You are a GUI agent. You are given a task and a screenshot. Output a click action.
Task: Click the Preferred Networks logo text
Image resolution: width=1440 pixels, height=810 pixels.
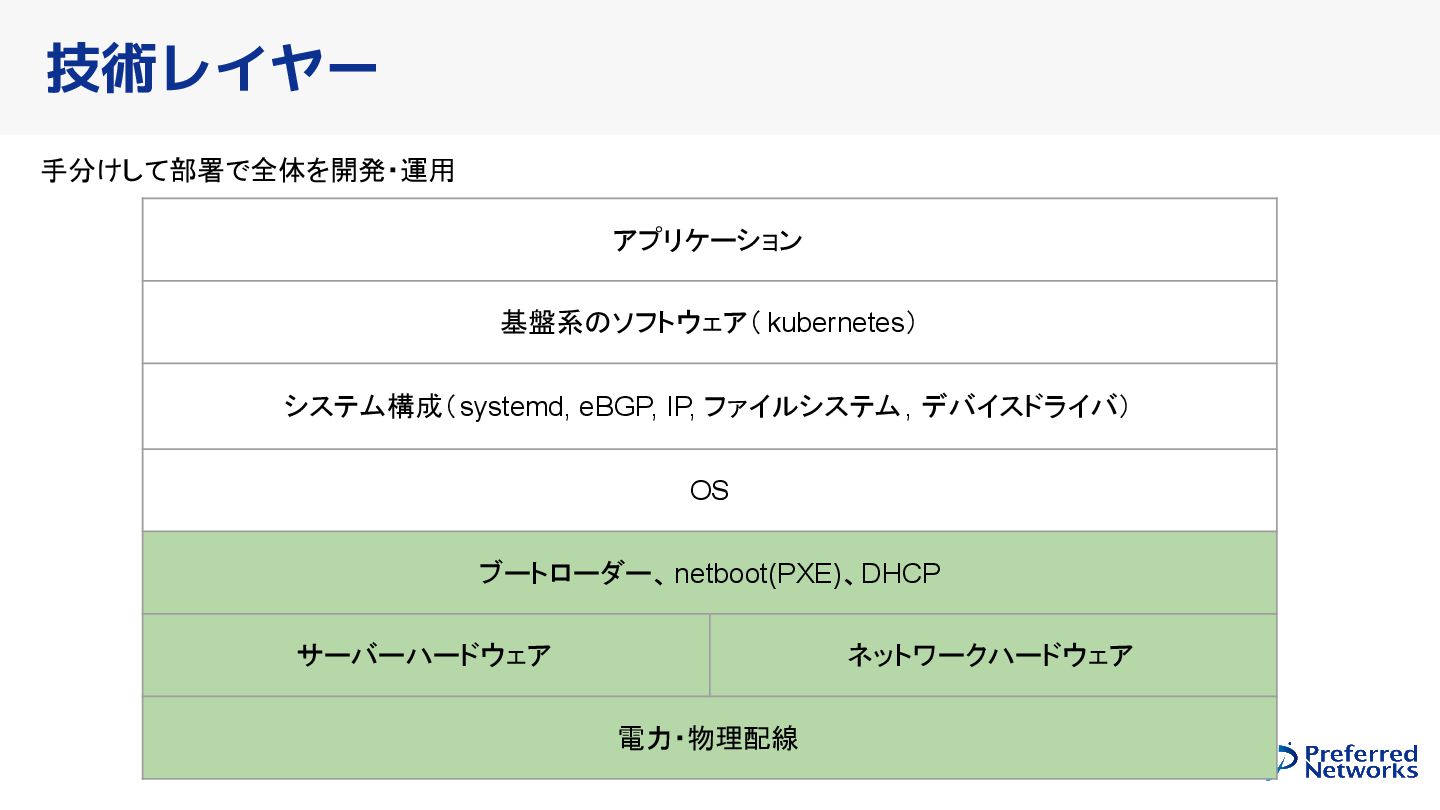click(1361, 762)
